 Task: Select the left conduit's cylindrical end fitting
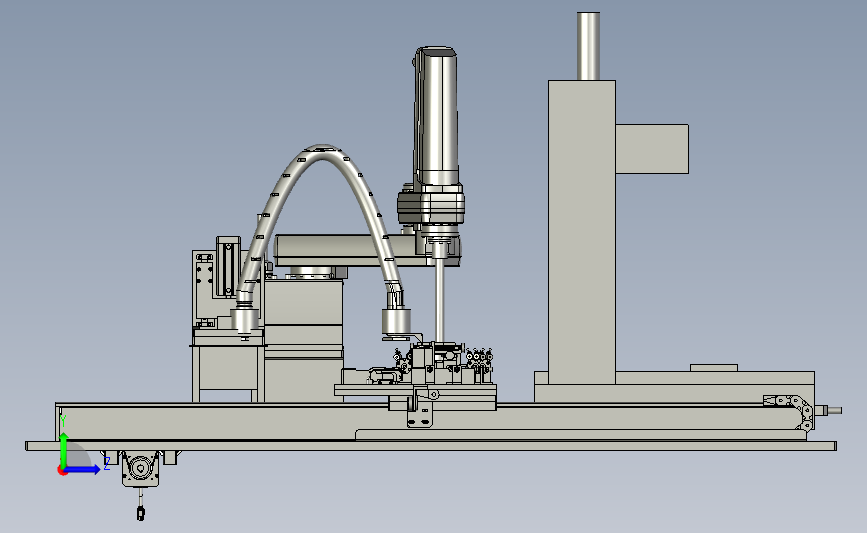pyautogui.click(x=244, y=321)
